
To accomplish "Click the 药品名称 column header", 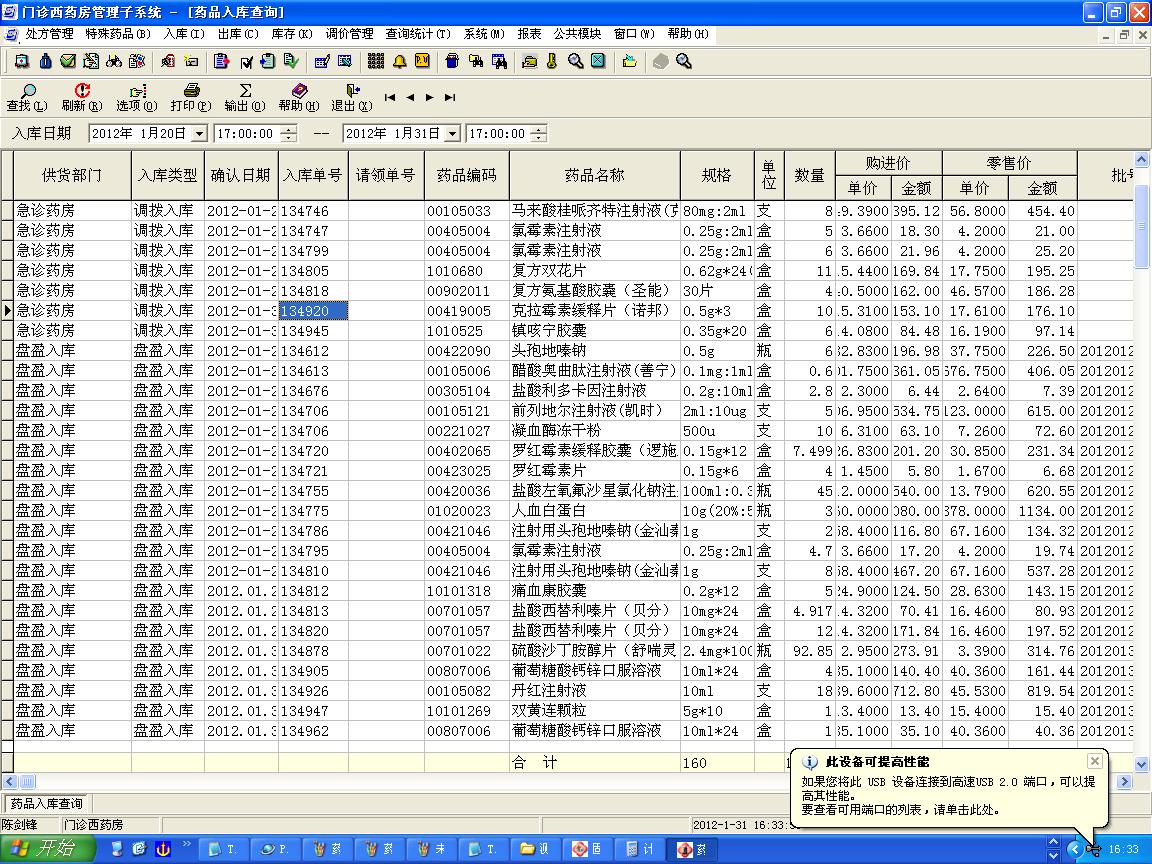I will coord(594,176).
